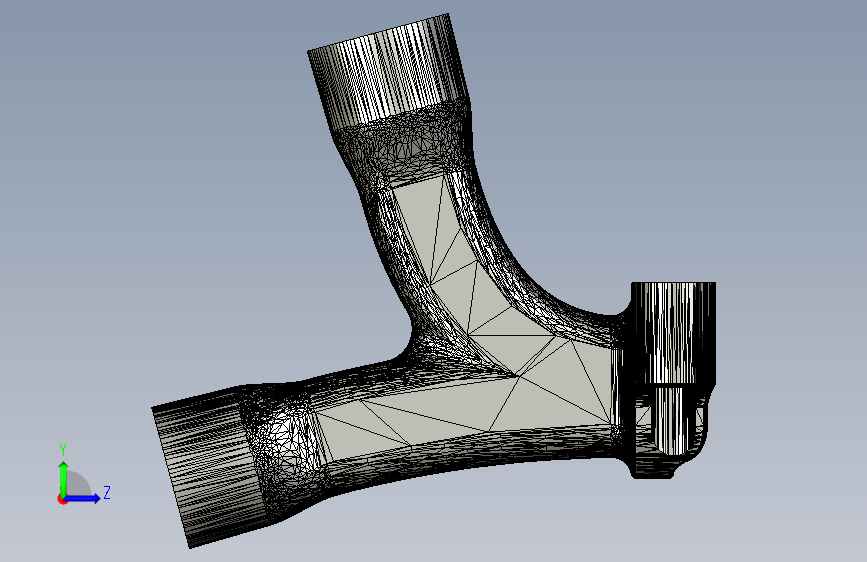867x562 pixels.
Task: Click the "Y" axis label
Action: click(63, 450)
